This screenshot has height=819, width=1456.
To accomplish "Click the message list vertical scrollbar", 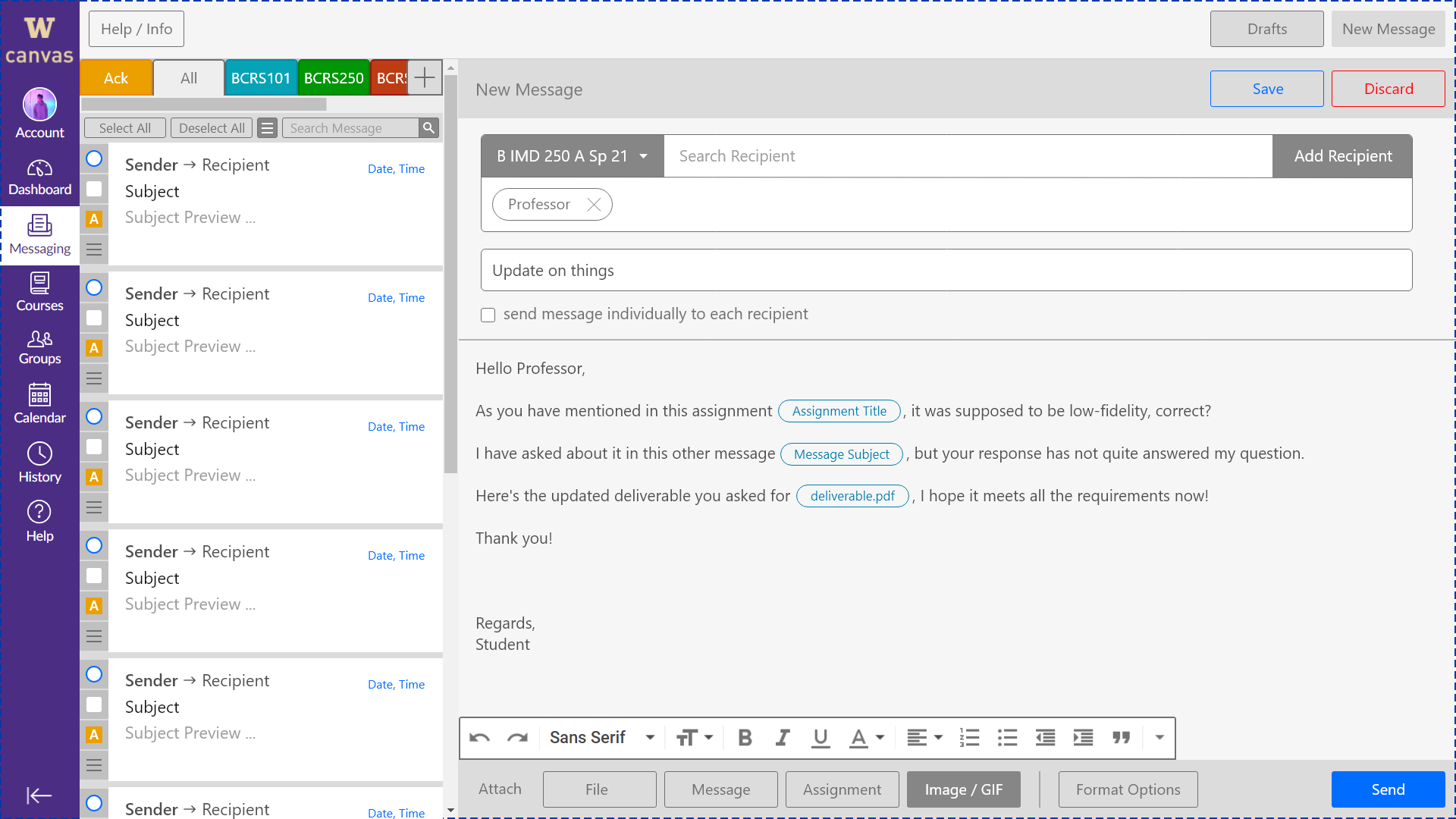I will click(450, 273).
